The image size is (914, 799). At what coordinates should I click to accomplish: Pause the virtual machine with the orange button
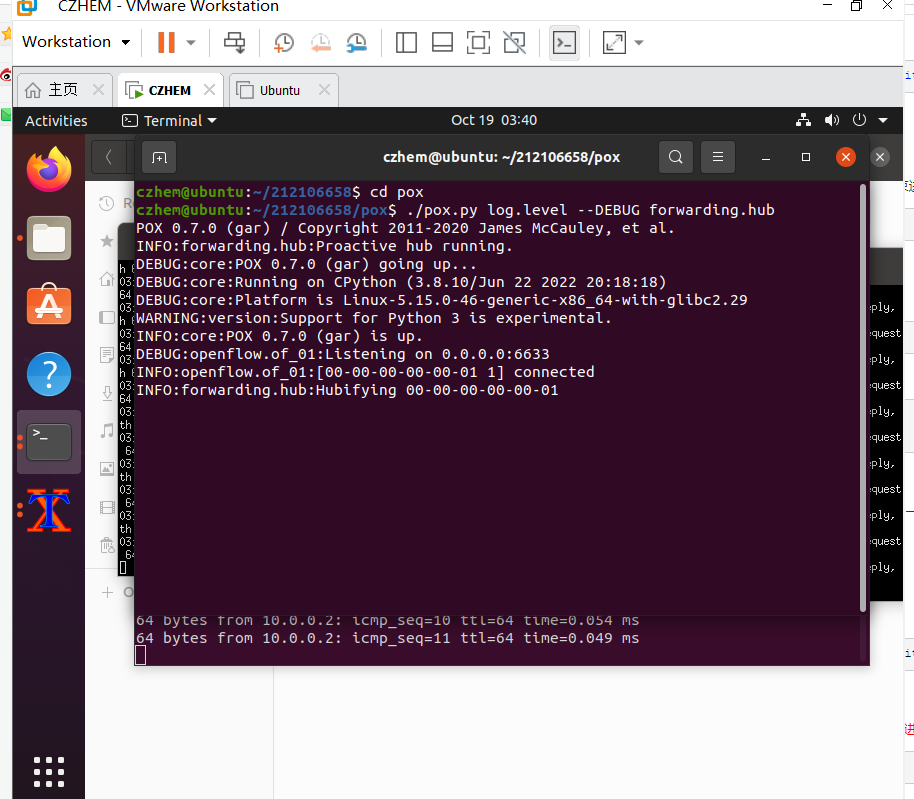166,42
